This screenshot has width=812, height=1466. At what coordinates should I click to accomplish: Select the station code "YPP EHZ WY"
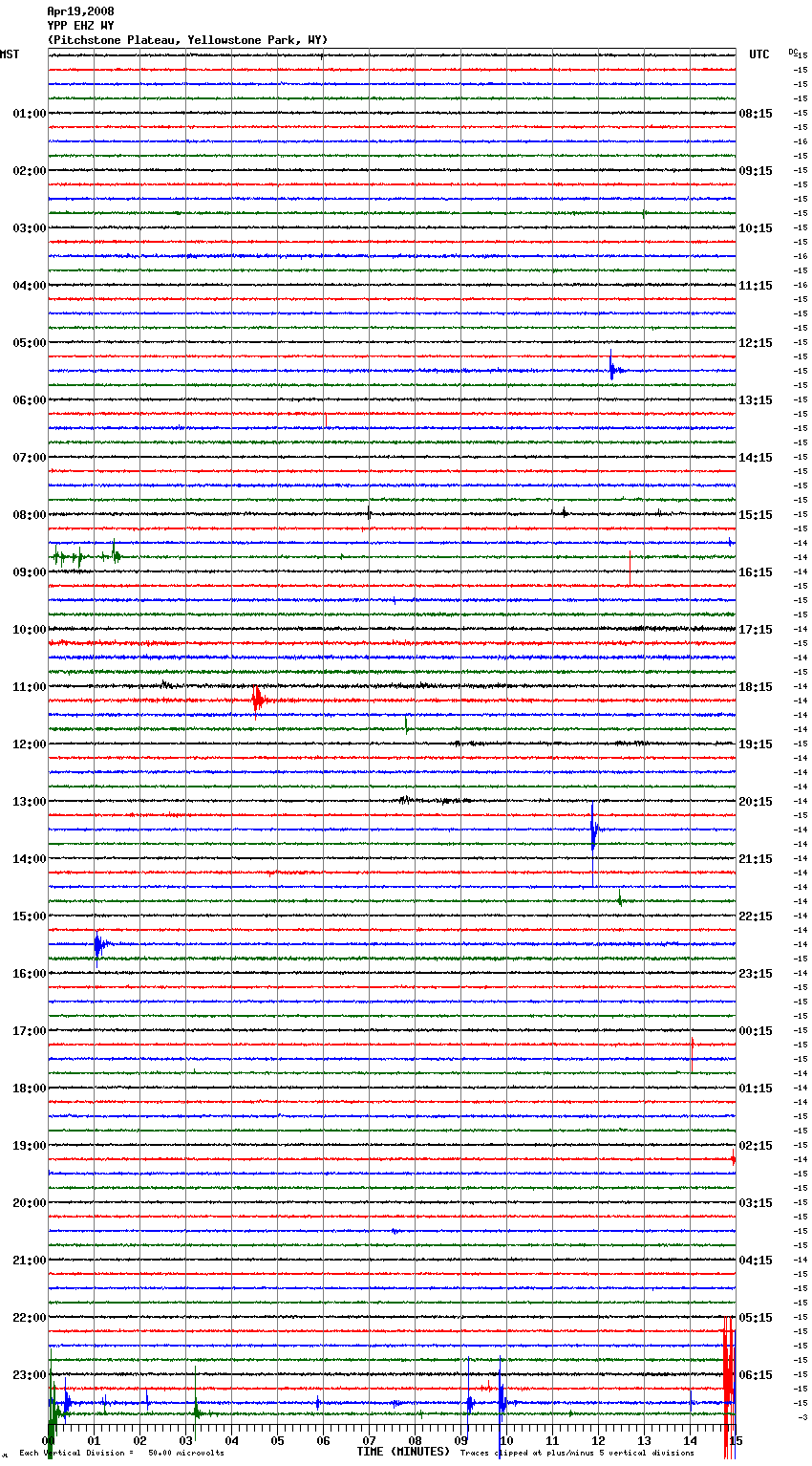point(80,26)
